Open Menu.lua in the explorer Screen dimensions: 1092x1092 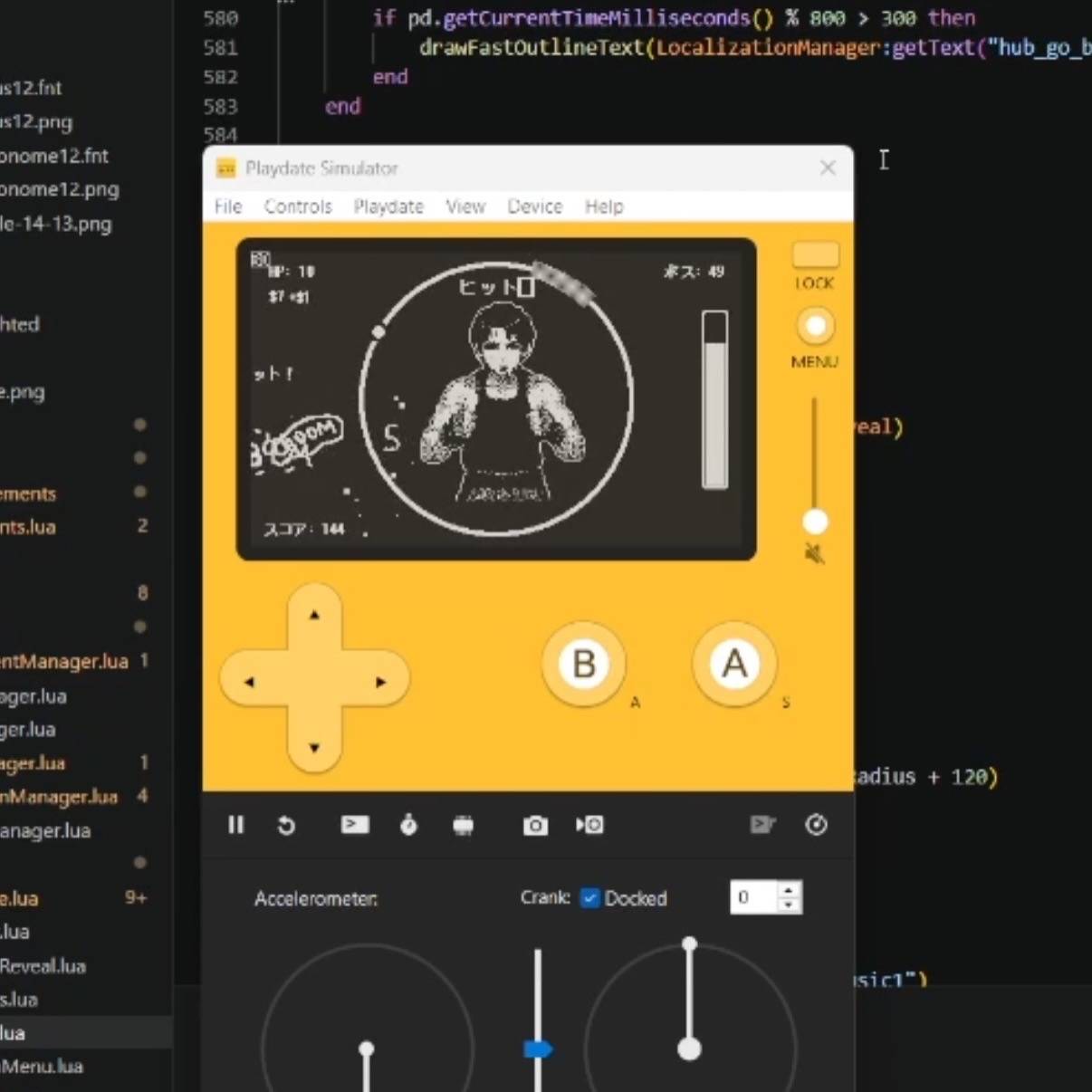pos(42,1066)
